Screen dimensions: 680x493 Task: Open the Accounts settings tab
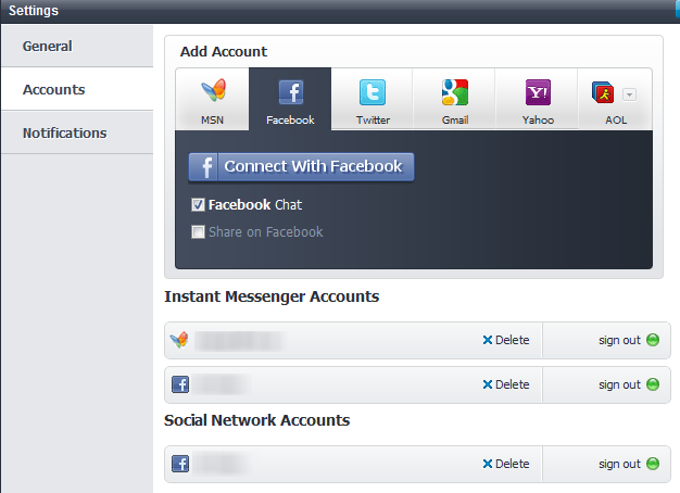(x=77, y=89)
